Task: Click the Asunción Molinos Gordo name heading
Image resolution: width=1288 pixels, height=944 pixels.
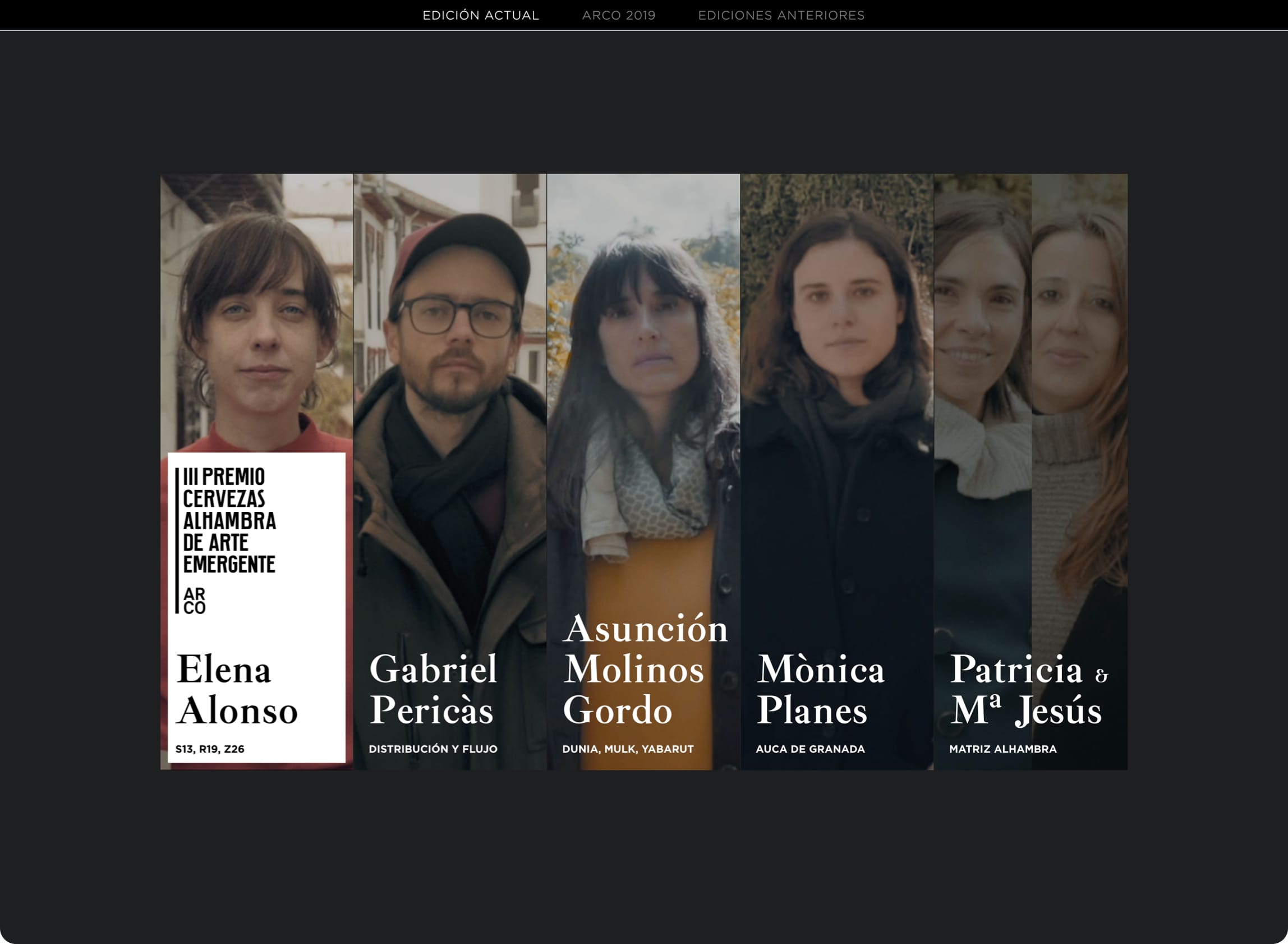Action: tap(646, 668)
